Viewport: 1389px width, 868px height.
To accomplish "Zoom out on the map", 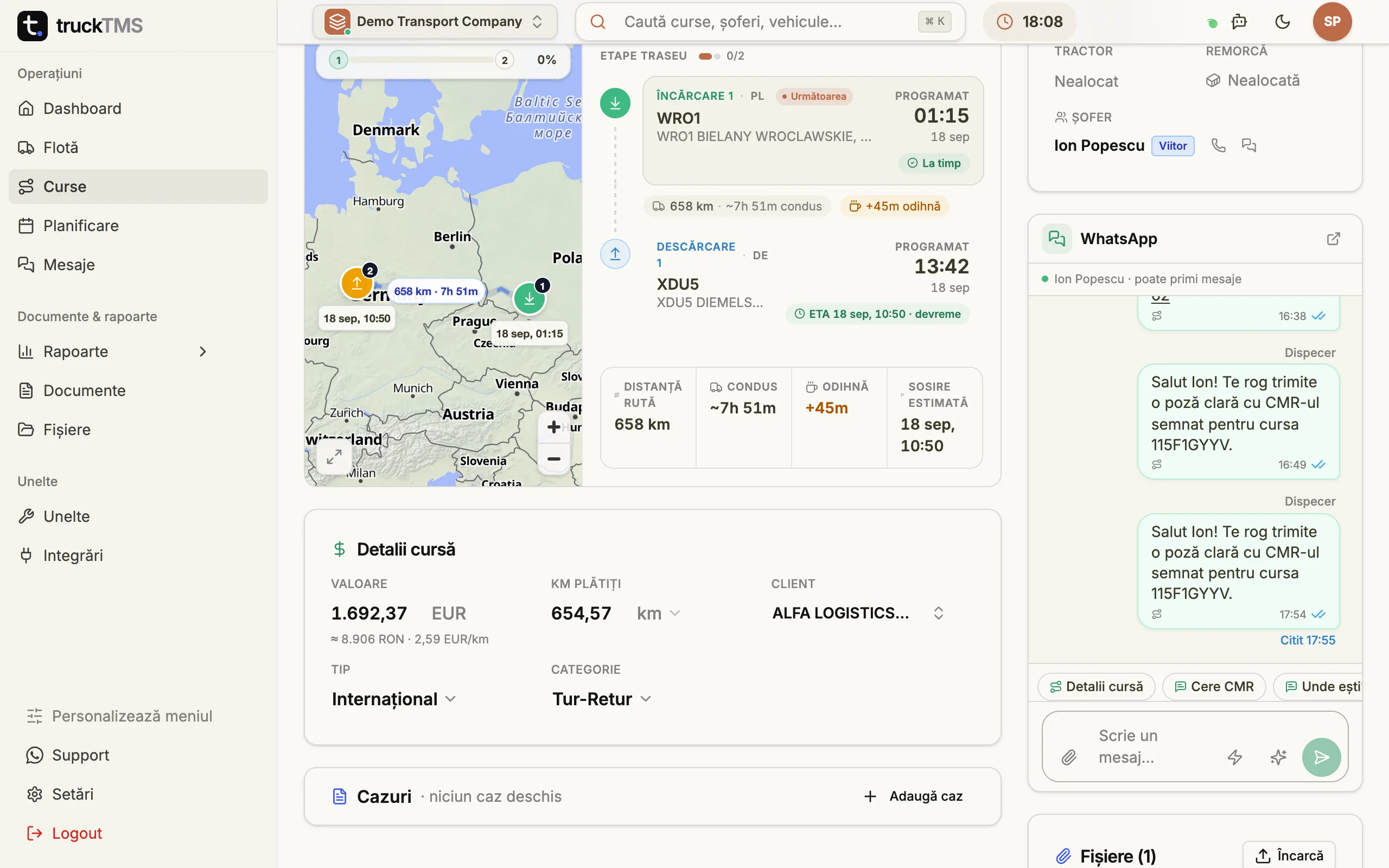I will [x=554, y=459].
